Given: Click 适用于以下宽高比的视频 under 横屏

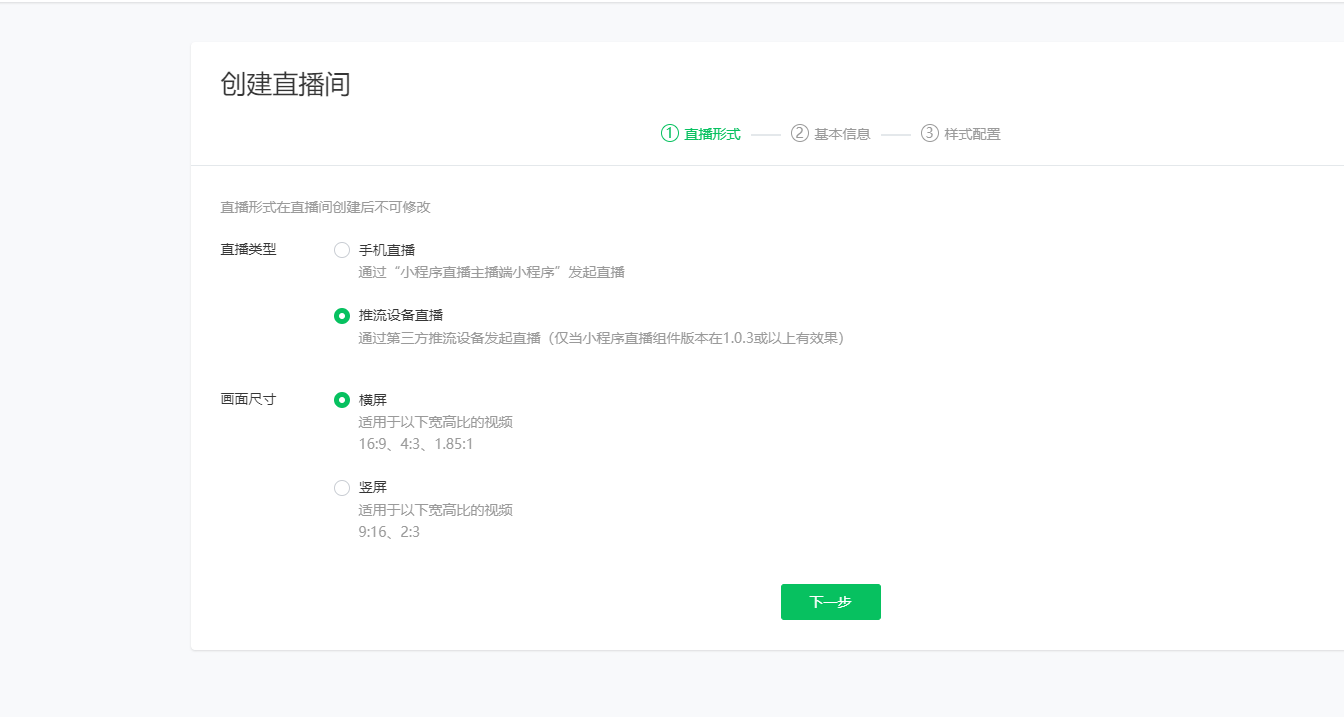Looking at the screenshot, I should point(436,422).
